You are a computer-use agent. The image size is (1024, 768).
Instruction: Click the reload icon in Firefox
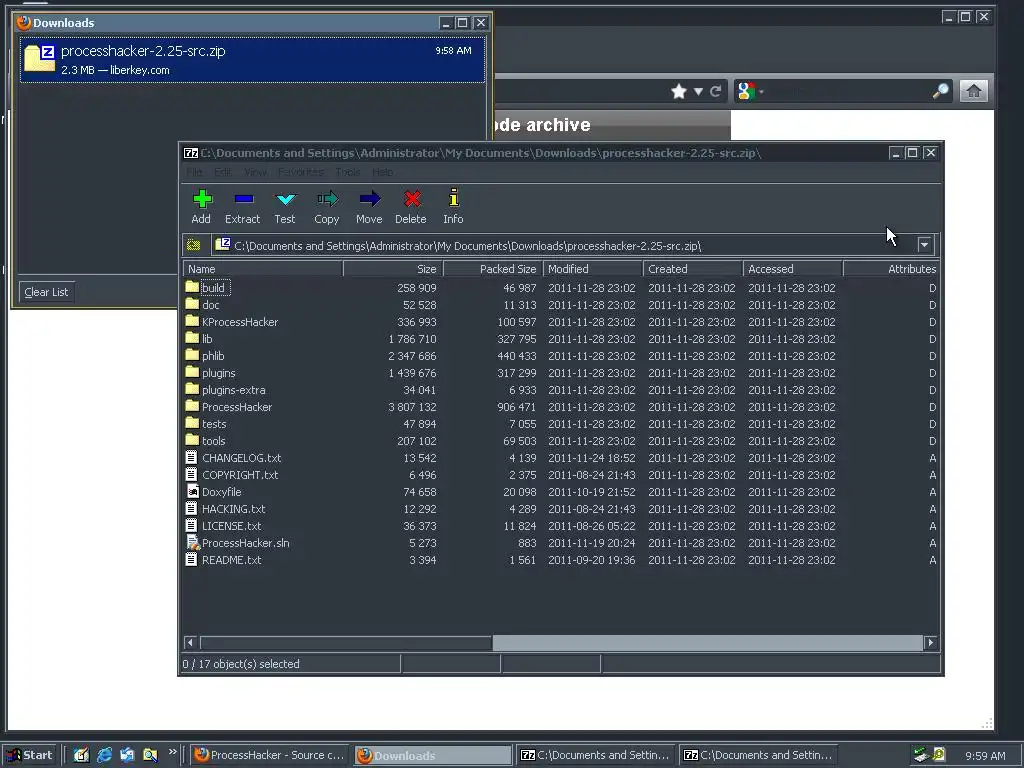(716, 91)
